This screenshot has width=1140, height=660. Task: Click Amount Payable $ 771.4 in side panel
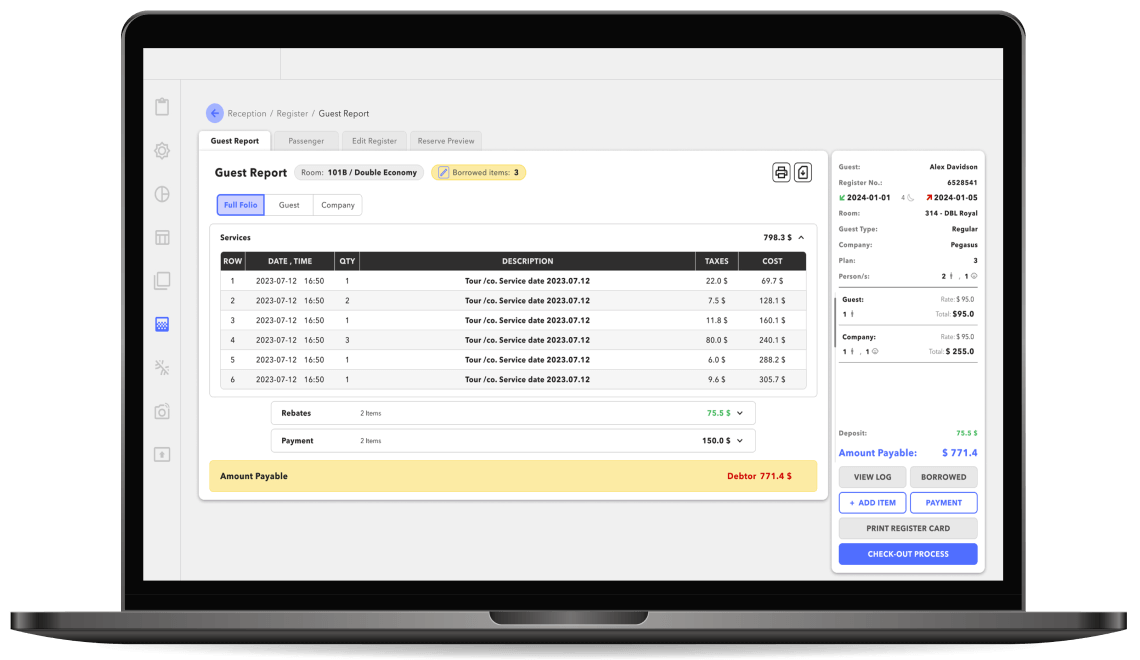coord(960,453)
